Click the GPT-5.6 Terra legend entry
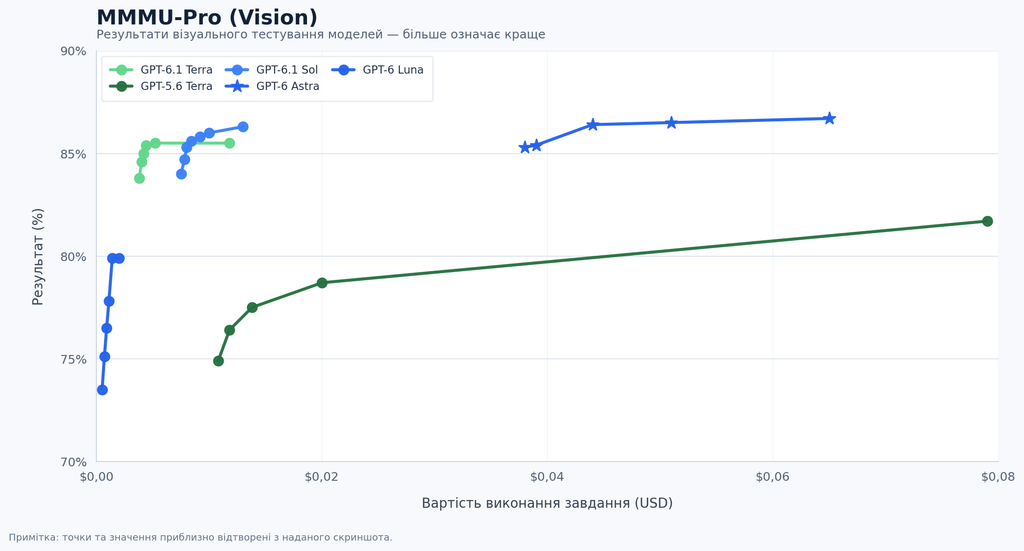The image size is (1024, 551). tap(161, 86)
